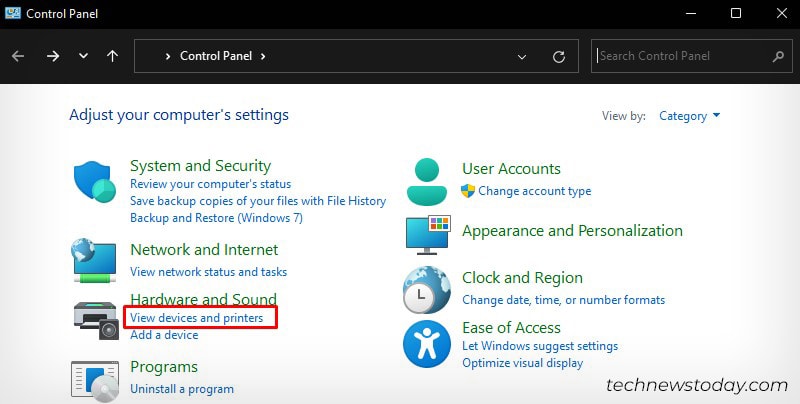Viewport: 800px width, 404px height.
Task: Click the Network and Internet globe icon
Action: pos(94,260)
